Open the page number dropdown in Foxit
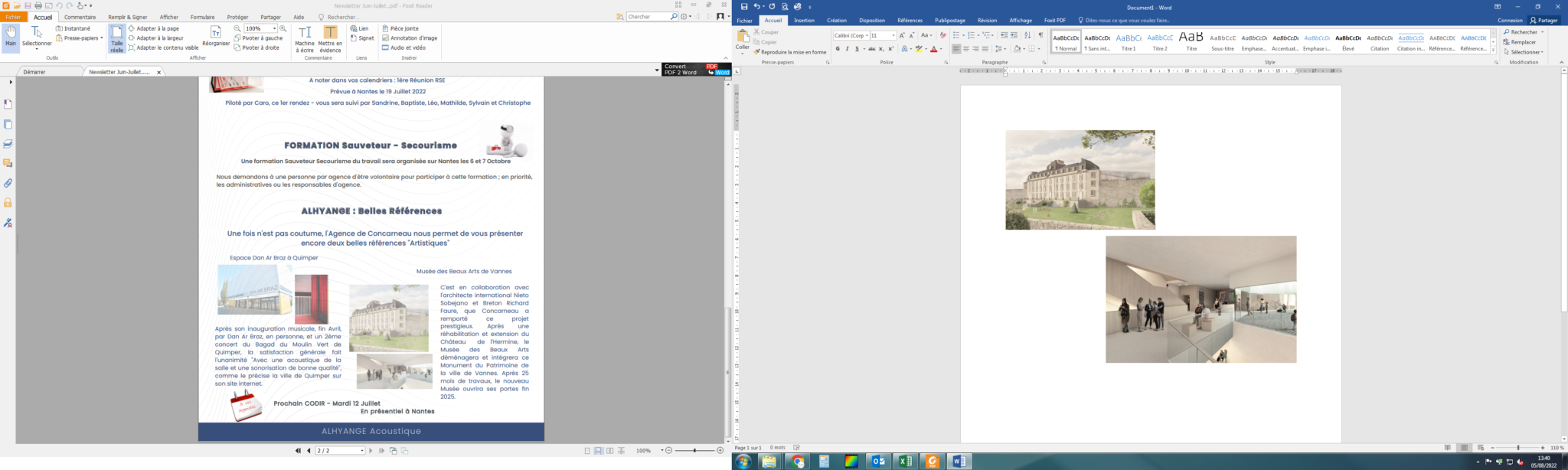Screen dimensions: 1568x470 pos(362,451)
